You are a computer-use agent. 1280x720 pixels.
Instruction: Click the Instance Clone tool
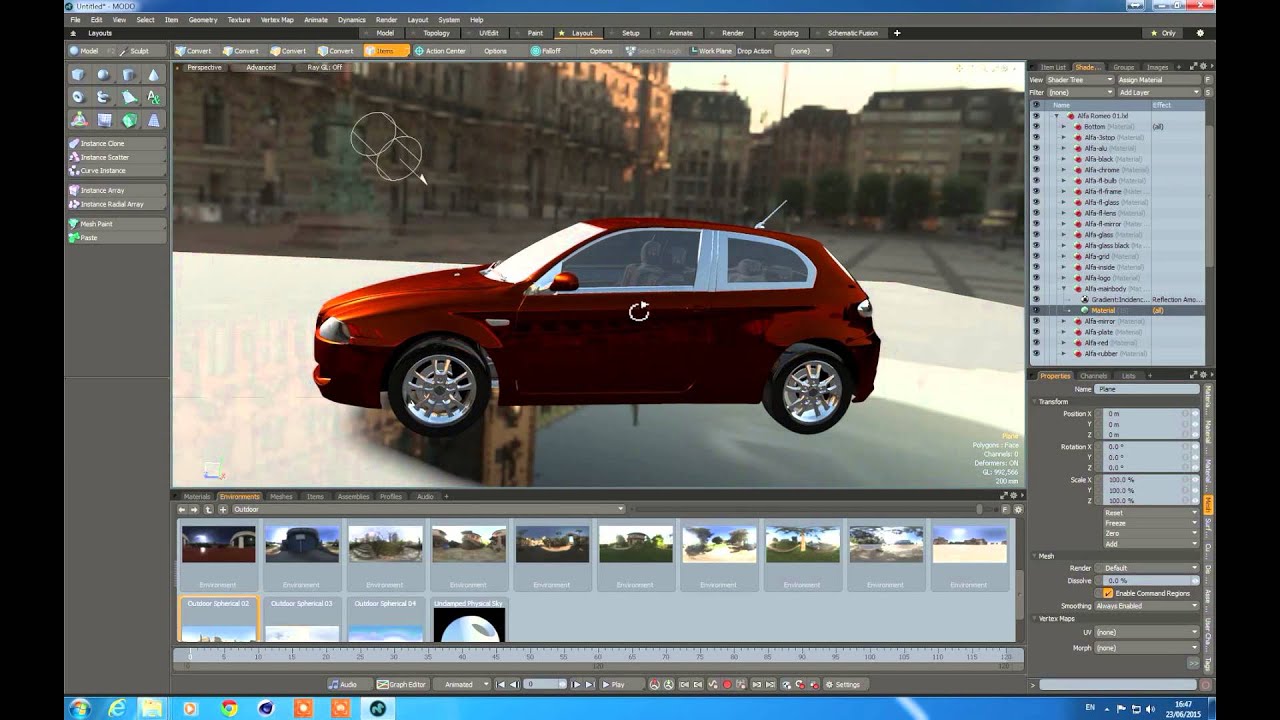(116, 144)
